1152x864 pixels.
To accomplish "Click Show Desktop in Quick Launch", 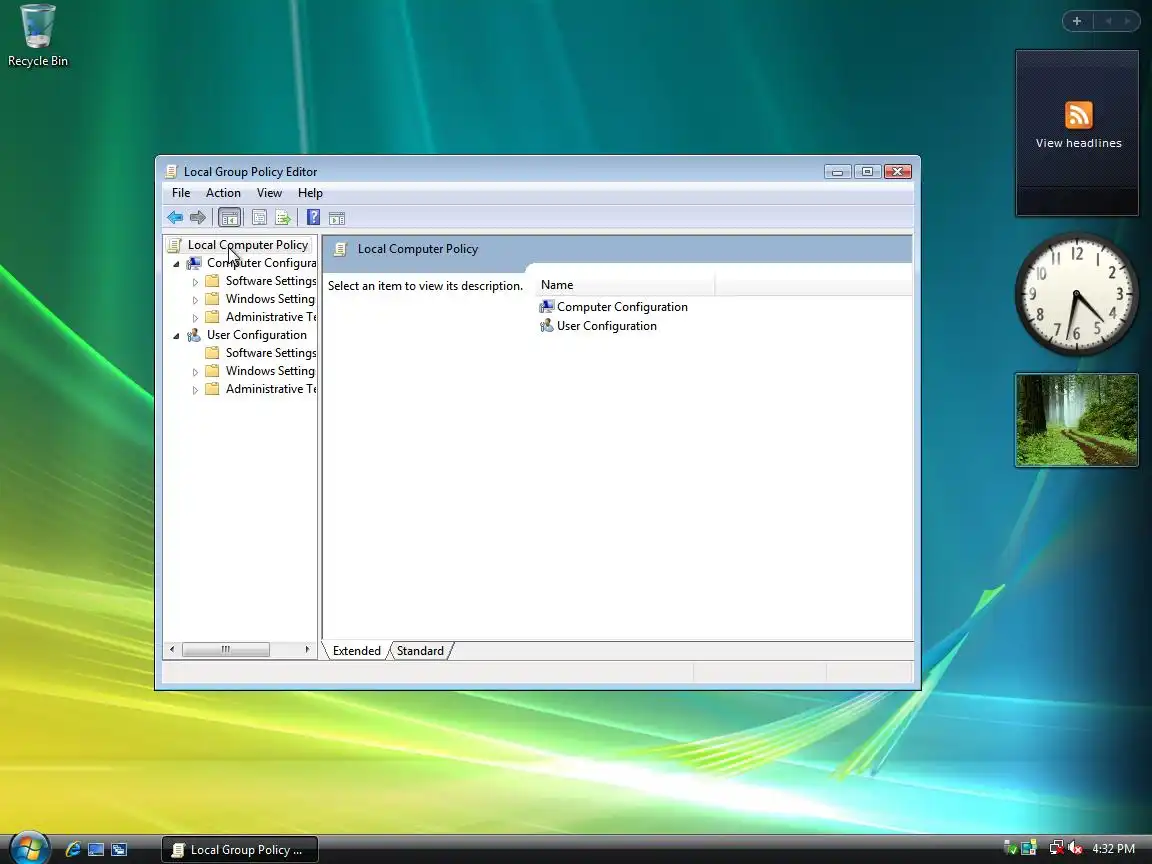I will point(96,849).
